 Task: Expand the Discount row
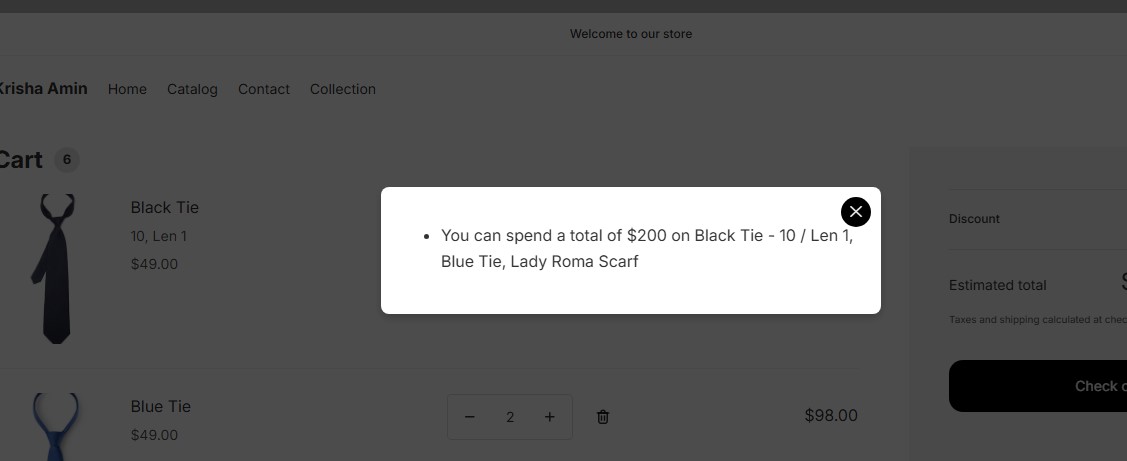pos(974,219)
